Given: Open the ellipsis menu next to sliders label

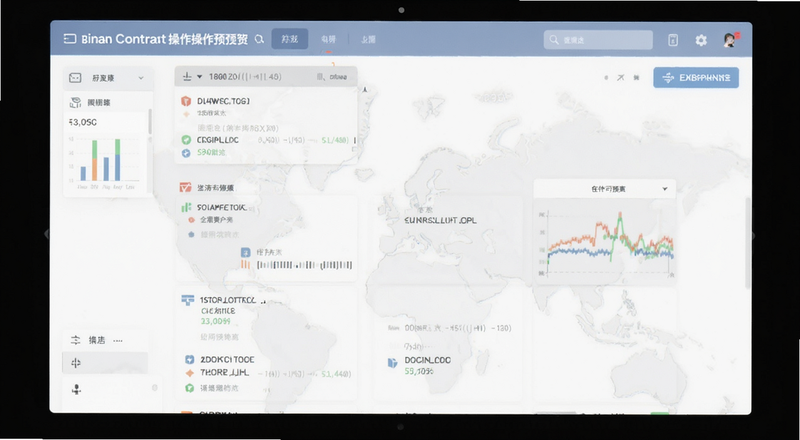Looking at the screenshot, I should click(x=118, y=340).
